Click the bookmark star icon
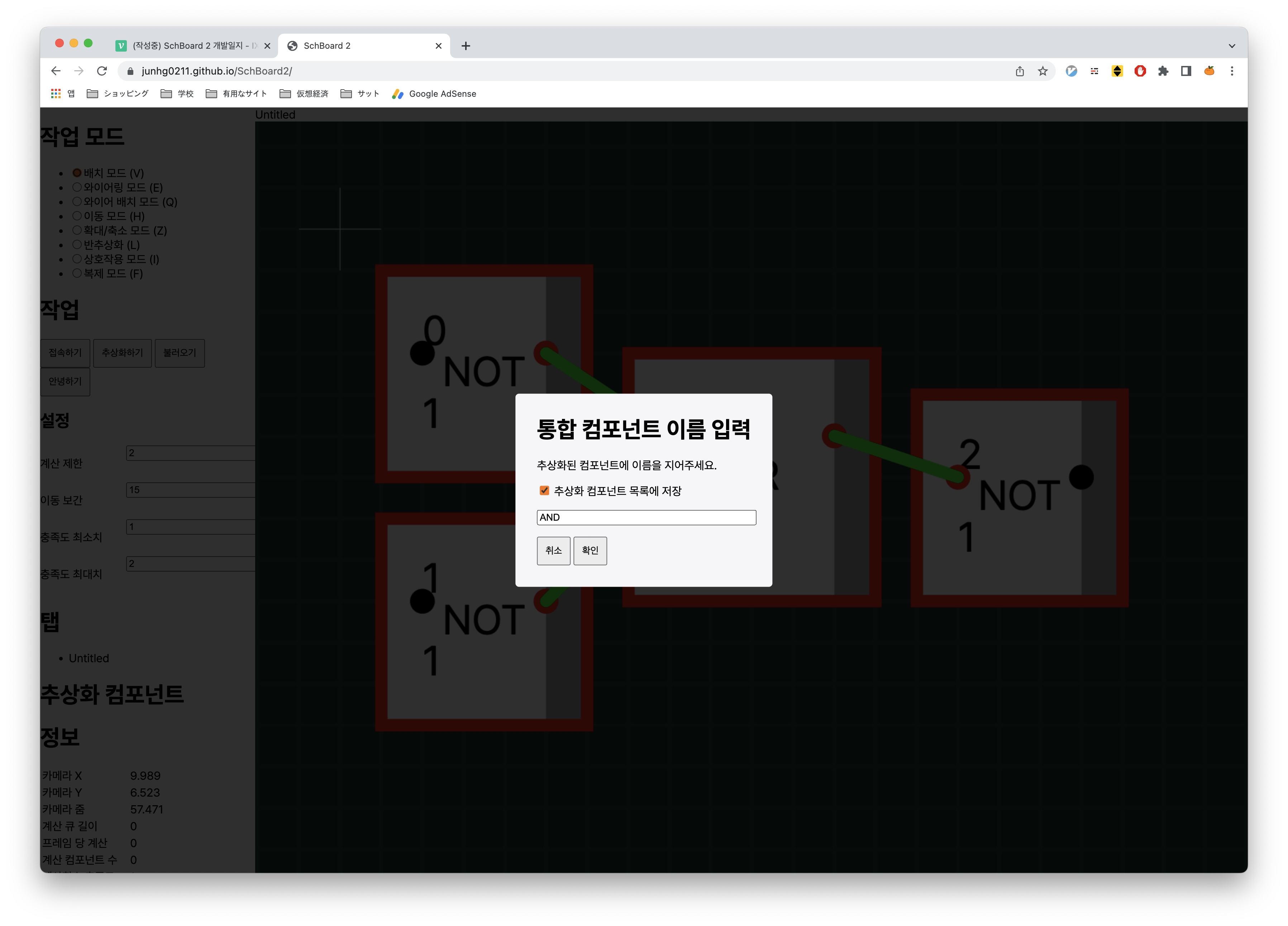1288x926 pixels. pos(1043,71)
